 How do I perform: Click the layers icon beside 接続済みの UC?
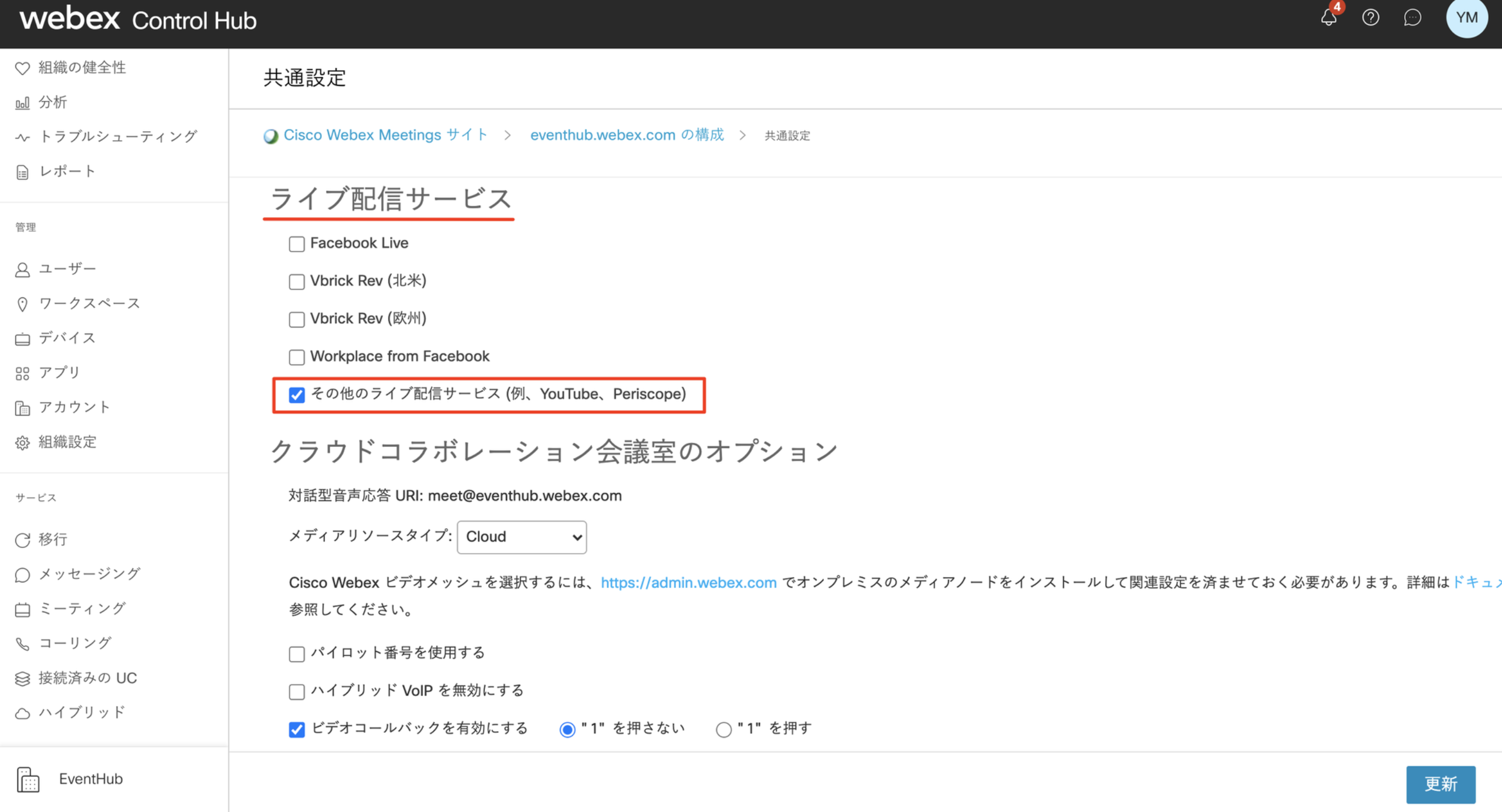[22, 679]
